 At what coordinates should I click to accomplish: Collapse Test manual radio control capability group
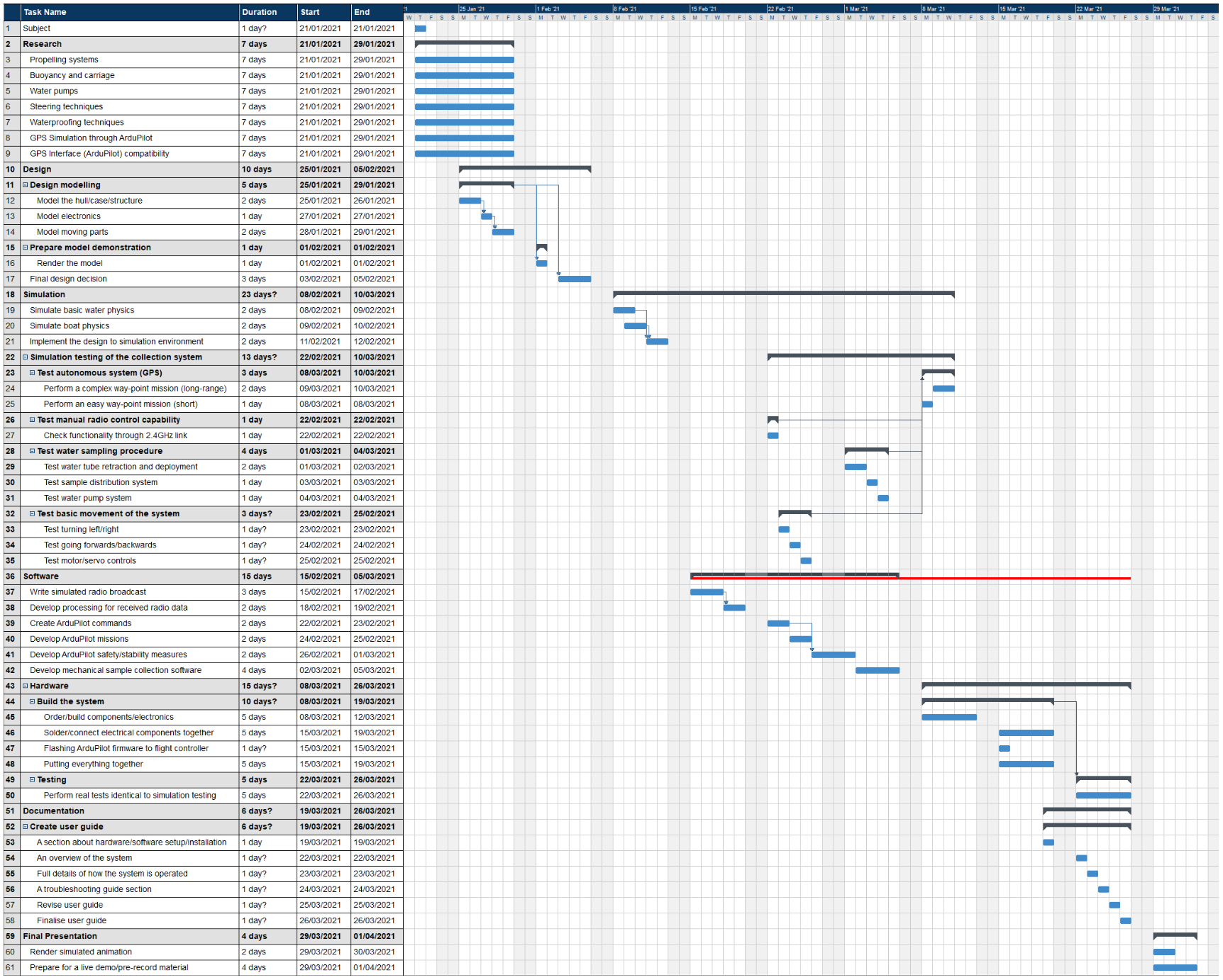33,420
